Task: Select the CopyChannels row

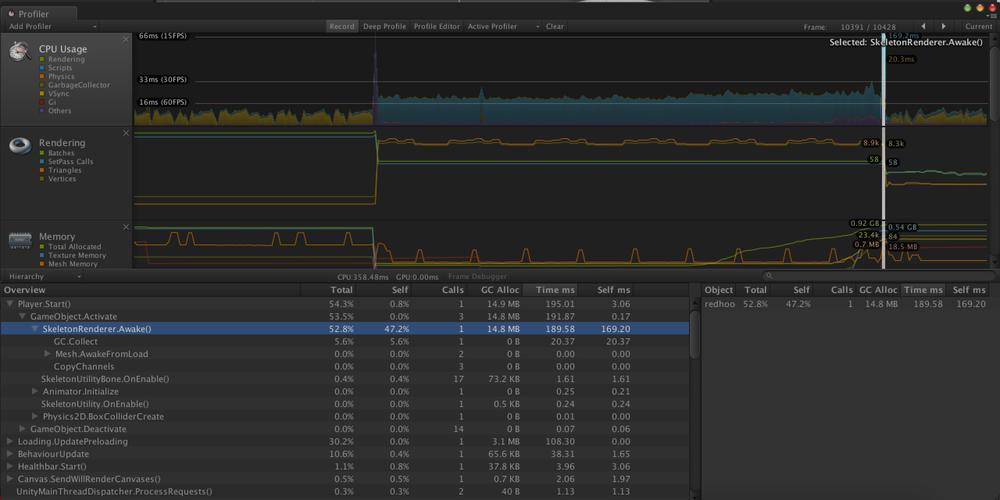Action: click(x=344, y=367)
